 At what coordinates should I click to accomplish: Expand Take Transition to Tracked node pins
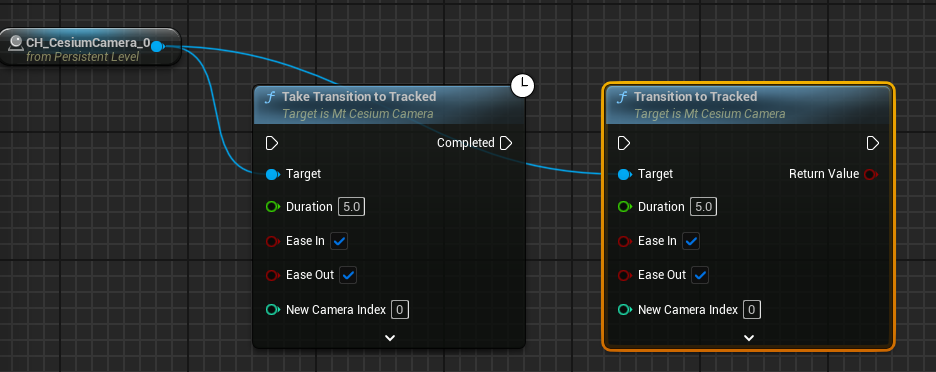click(x=390, y=338)
